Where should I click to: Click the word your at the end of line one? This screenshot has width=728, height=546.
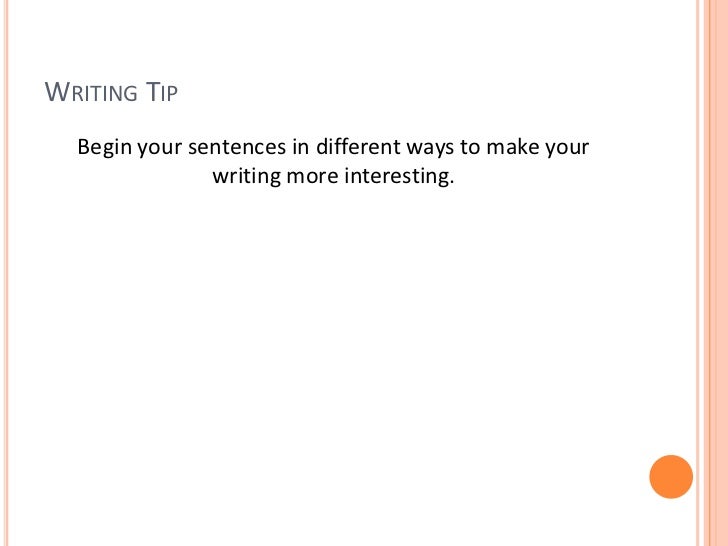[x=566, y=149]
